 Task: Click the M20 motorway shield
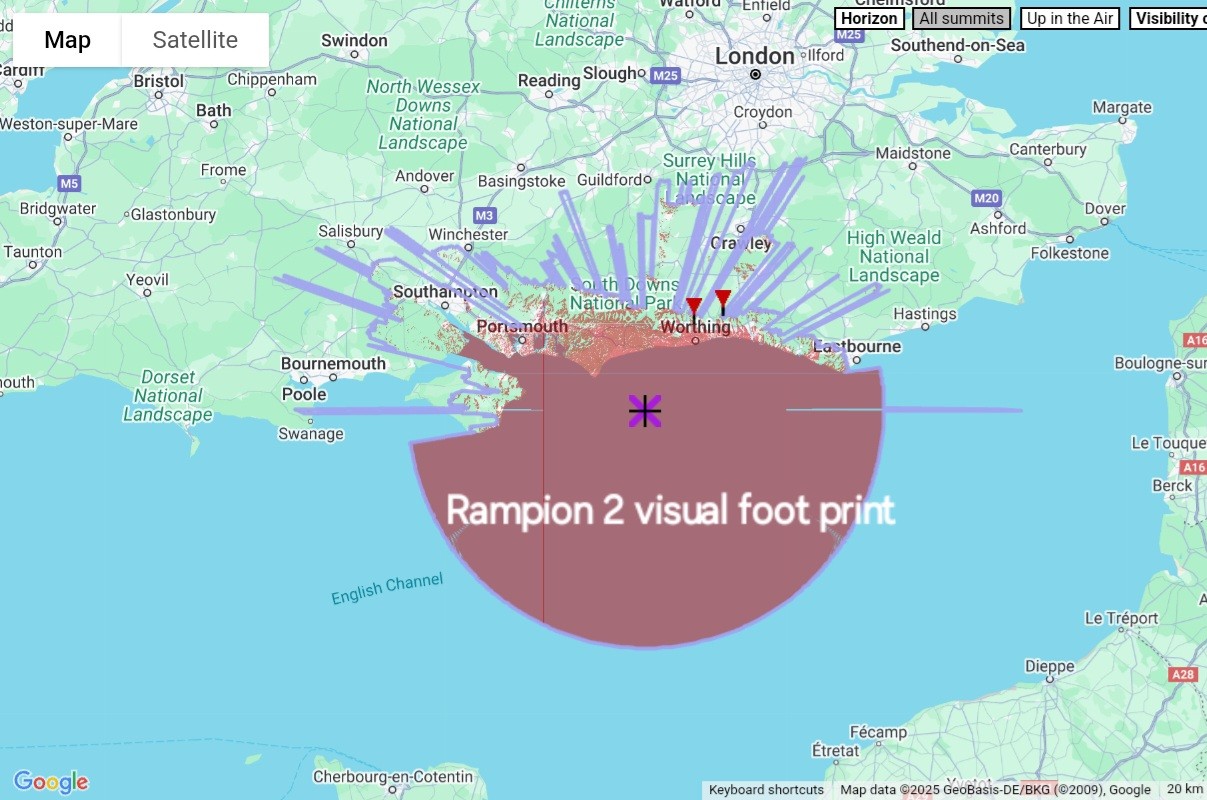click(986, 198)
